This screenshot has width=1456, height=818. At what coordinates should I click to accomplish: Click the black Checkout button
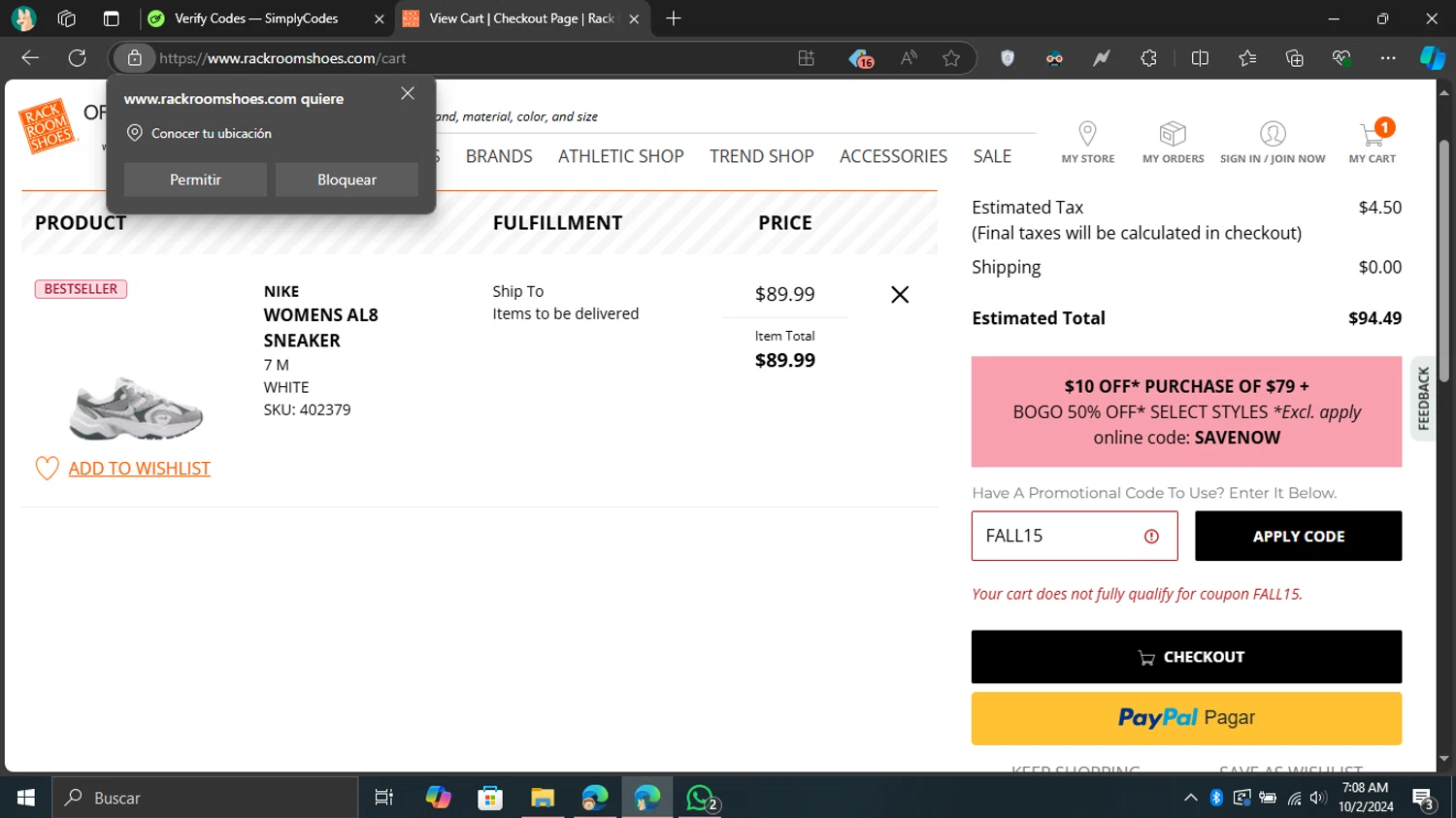point(1186,657)
